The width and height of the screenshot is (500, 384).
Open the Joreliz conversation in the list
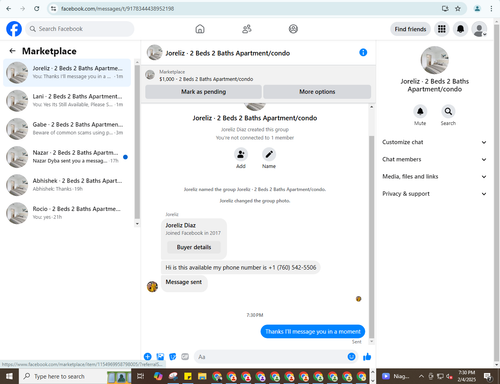67,72
